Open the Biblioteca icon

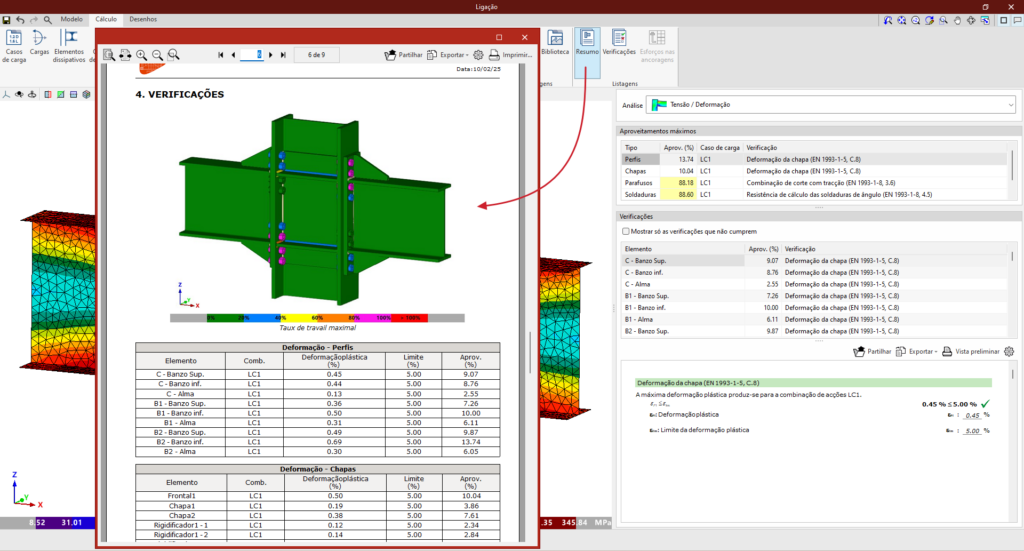coord(554,42)
